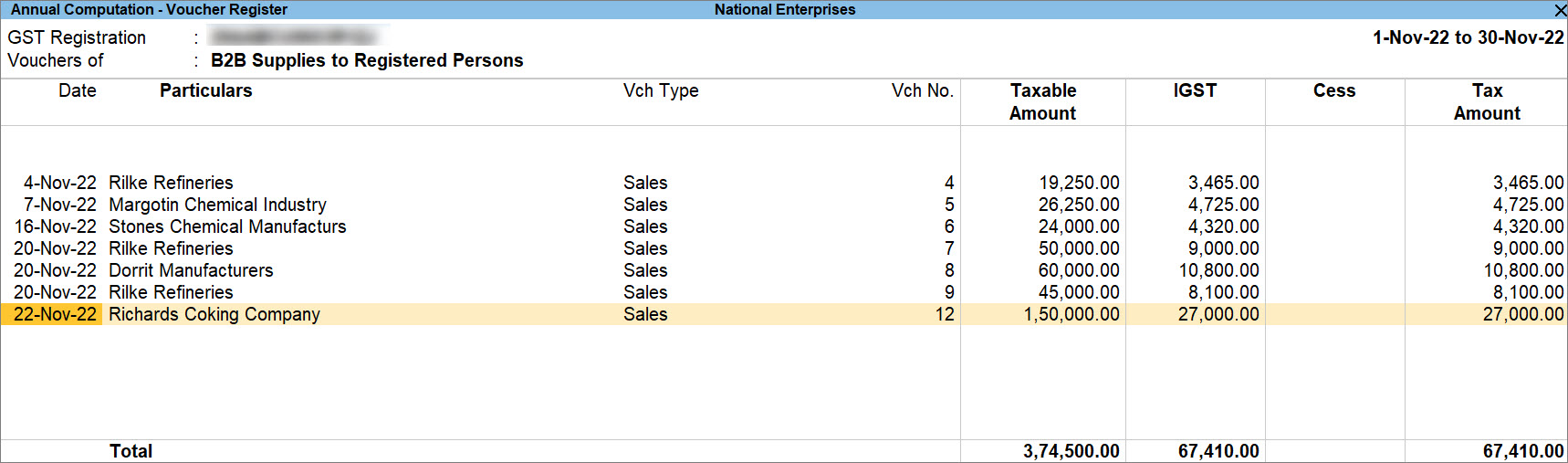Click taxable amount 1,50,000.00
1568x463 pixels.
pyautogui.click(x=1071, y=314)
